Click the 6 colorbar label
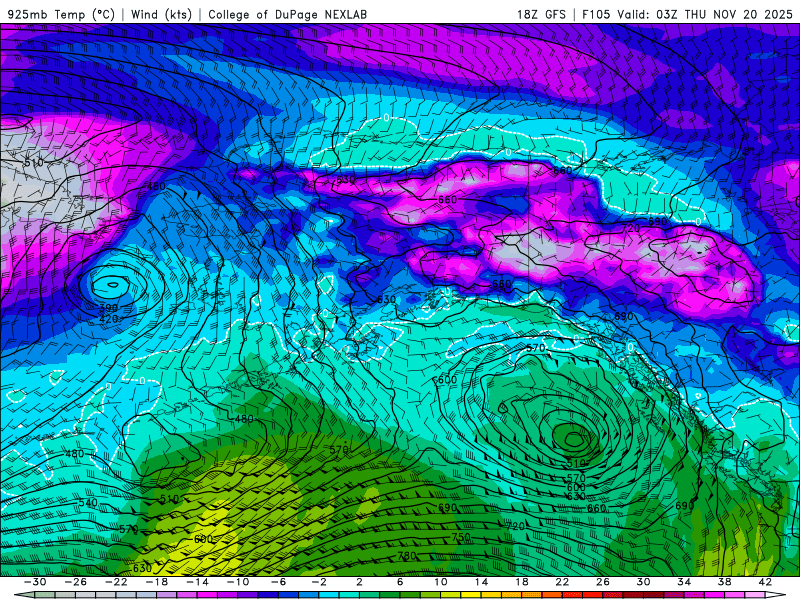The image size is (800, 600). coord(400,582)
